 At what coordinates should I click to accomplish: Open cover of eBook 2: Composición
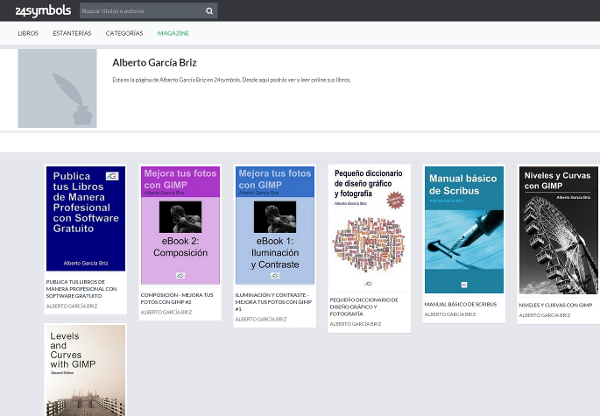(180, 225)
